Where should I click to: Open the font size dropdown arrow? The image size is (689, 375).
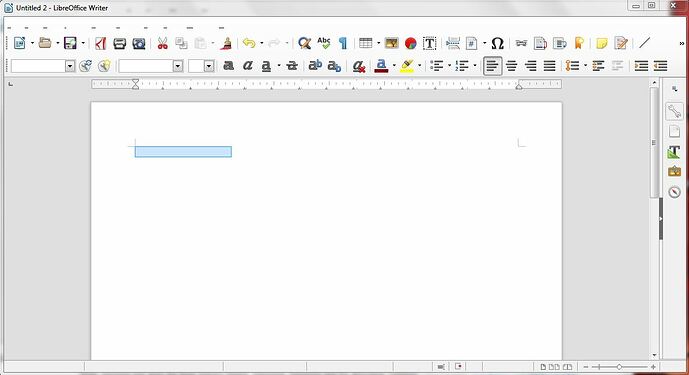coord(209,66)
